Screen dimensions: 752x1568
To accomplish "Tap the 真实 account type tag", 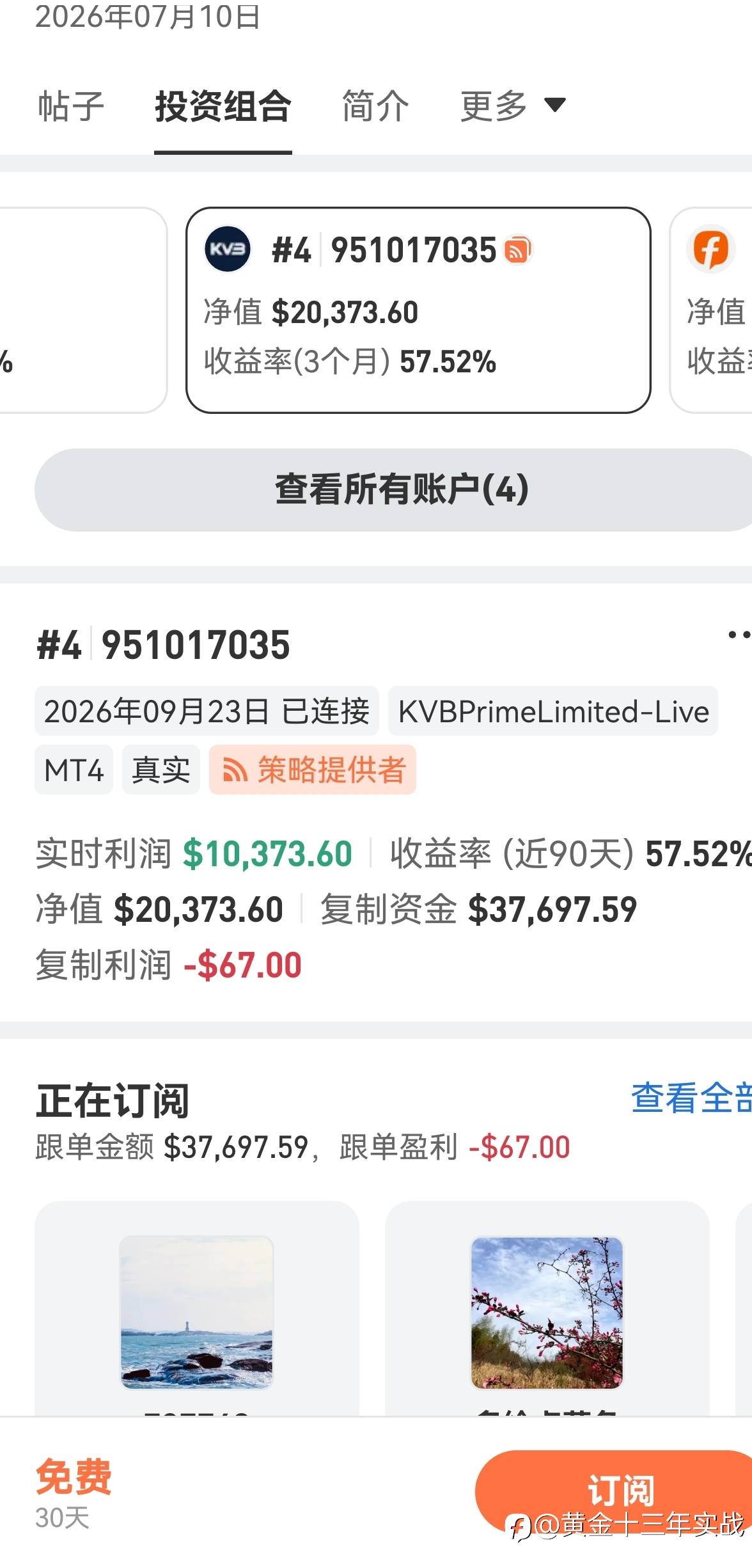I will [x=161, y=770].
